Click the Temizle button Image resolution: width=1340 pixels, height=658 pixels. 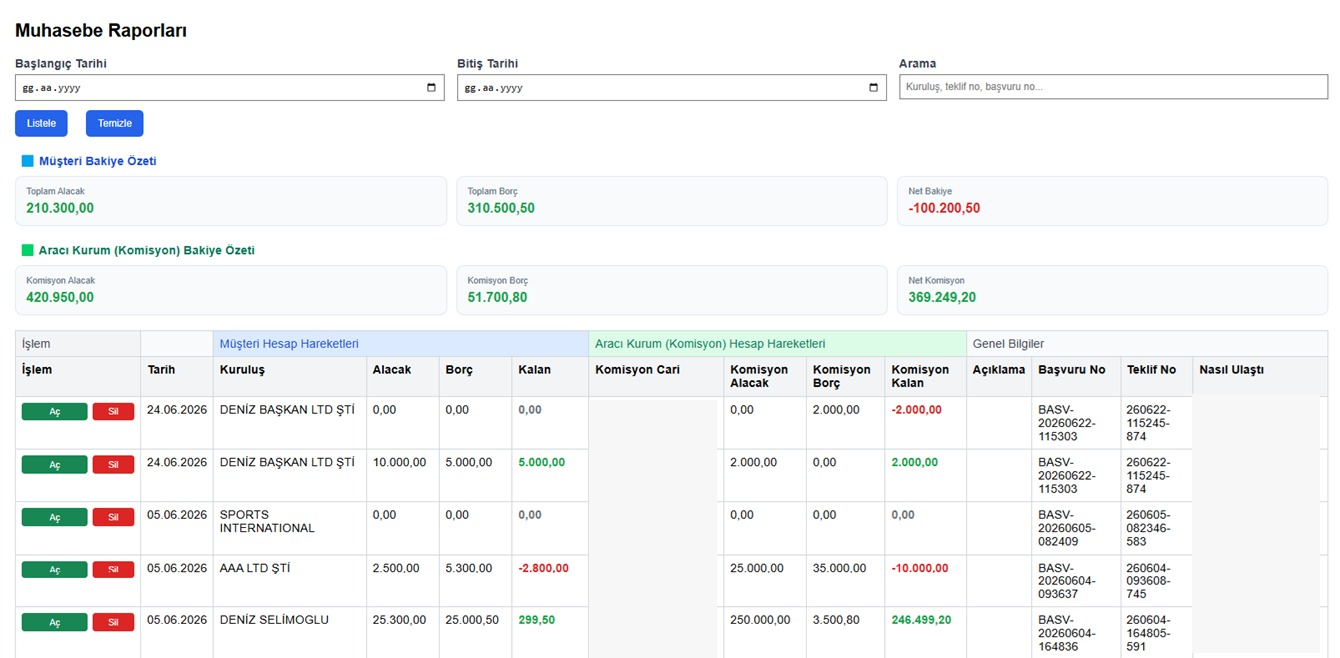click(x=115, y=123)
